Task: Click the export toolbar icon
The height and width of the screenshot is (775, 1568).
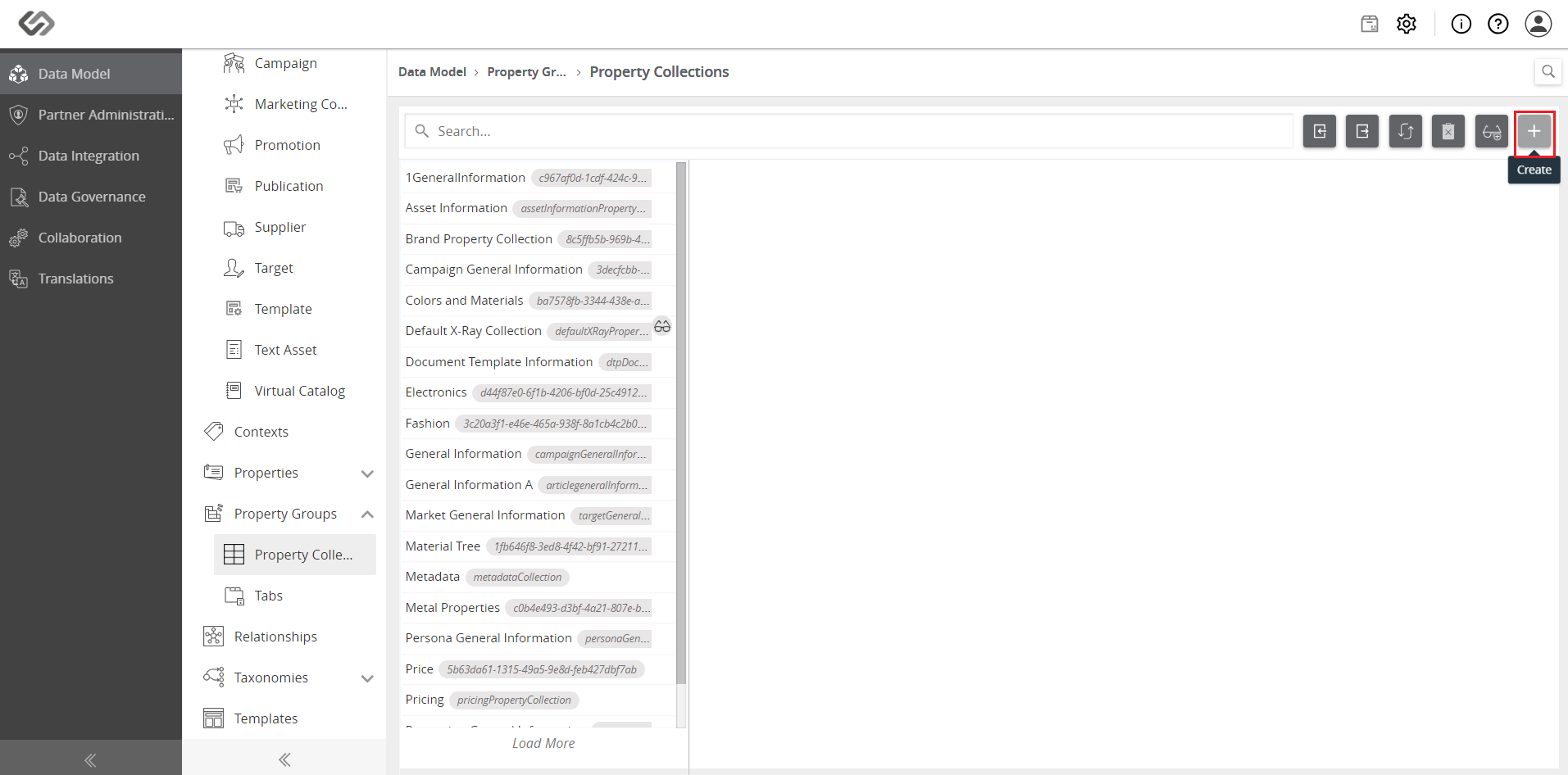Action: [x=1362, y=131]
